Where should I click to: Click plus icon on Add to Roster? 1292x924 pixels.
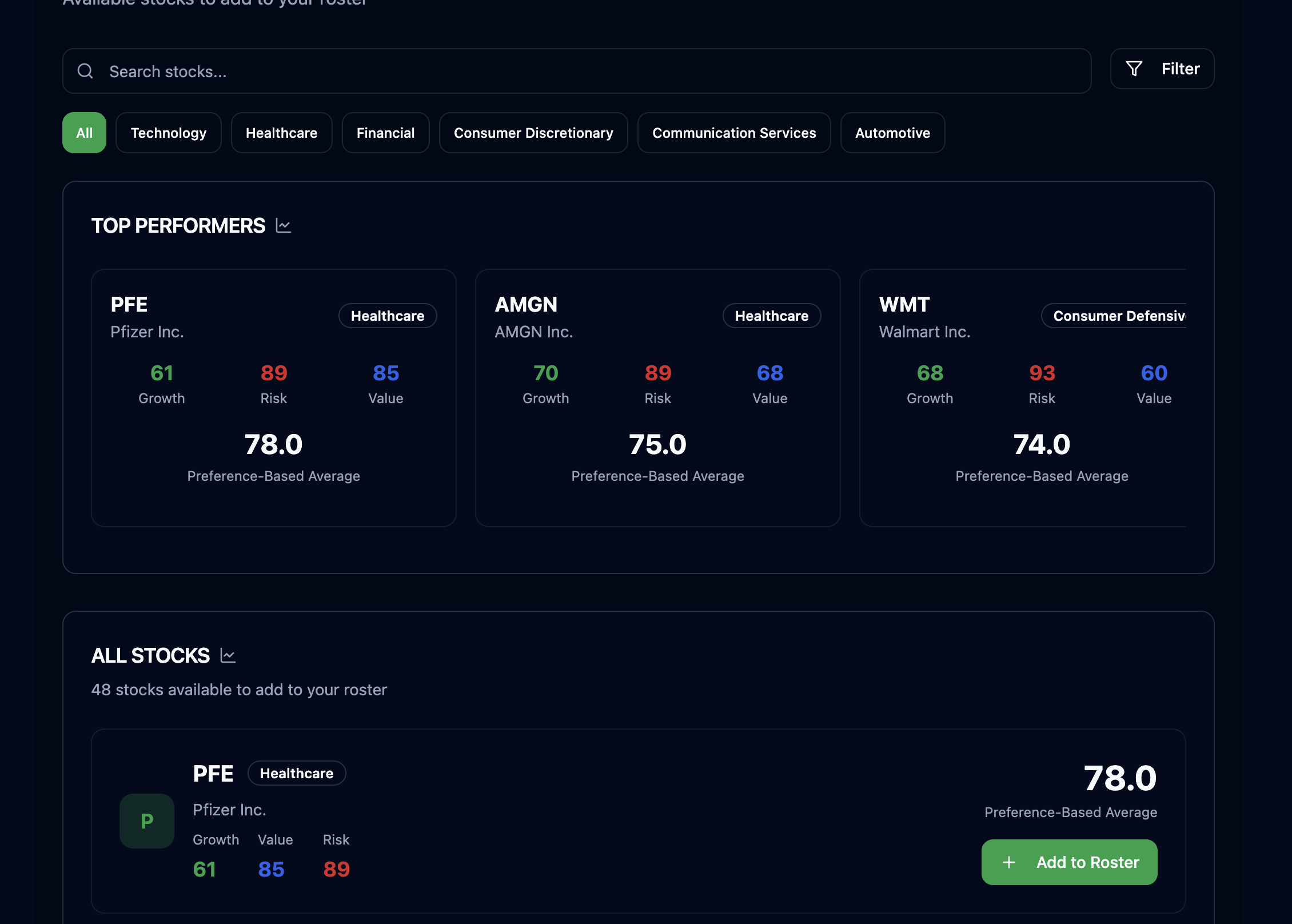pyautogui.click(x=1009, y=862)
